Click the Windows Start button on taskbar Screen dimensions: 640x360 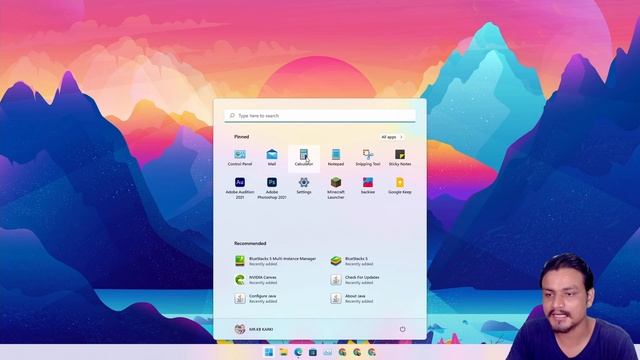(269, 352)
